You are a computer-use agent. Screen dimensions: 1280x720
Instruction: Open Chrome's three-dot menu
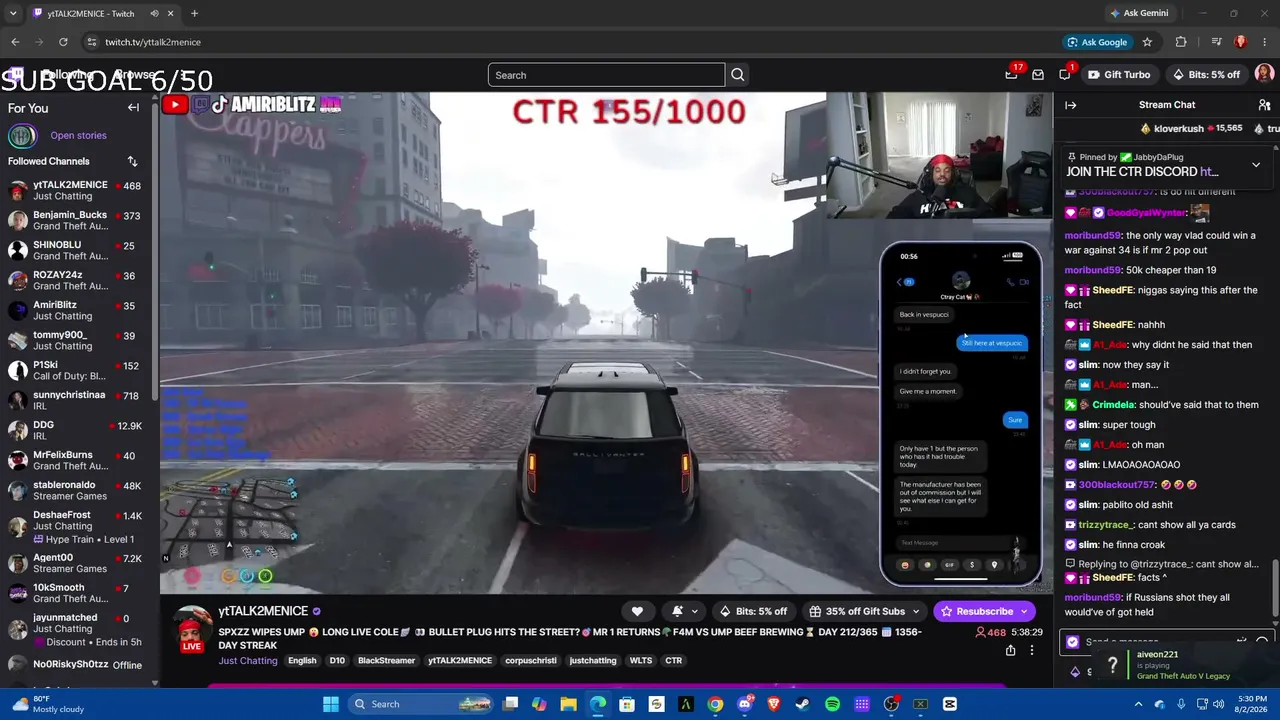click(x=1265, y=42)
